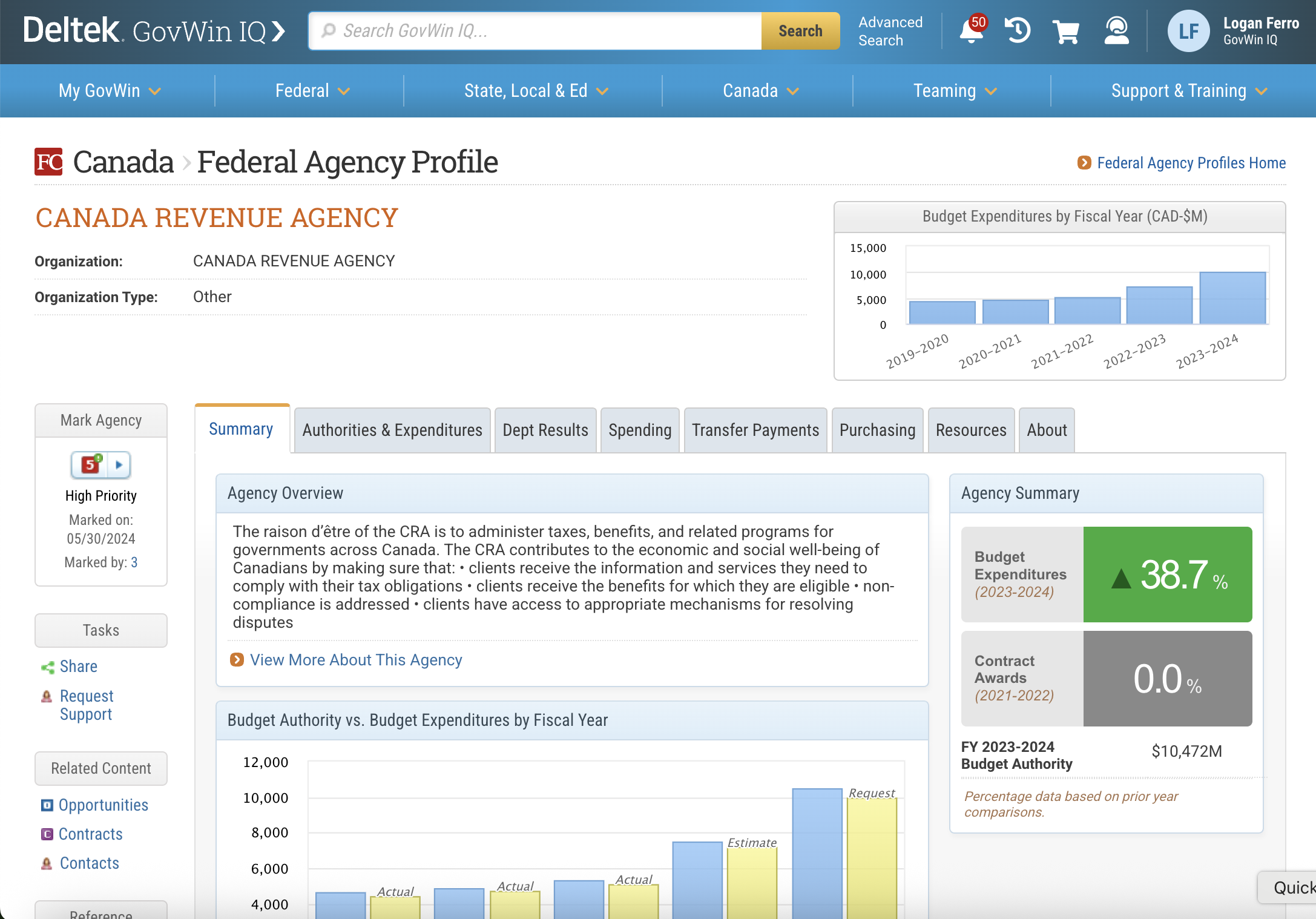The height and width of the screenshot is (919, 1316).
Task: Open the Opportunities link
Action: 104,805
